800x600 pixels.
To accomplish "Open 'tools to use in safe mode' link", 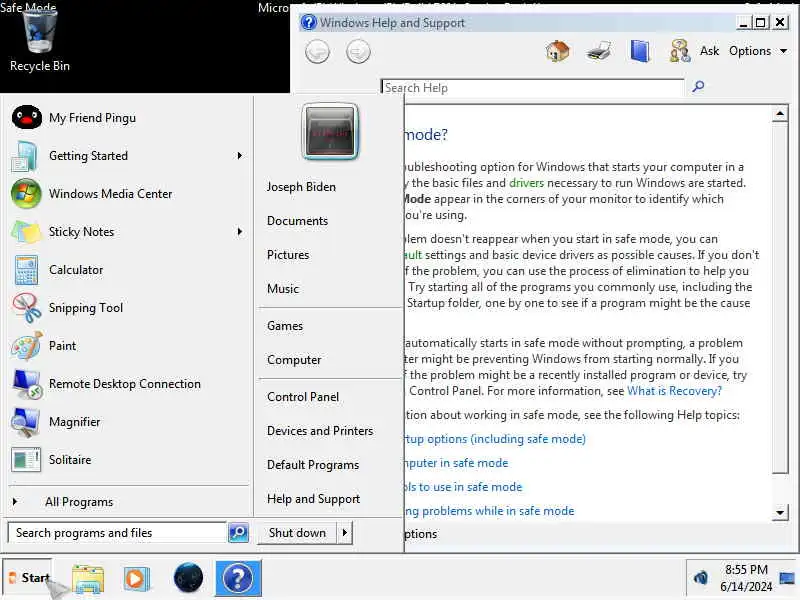I will (x=463, y=487).
